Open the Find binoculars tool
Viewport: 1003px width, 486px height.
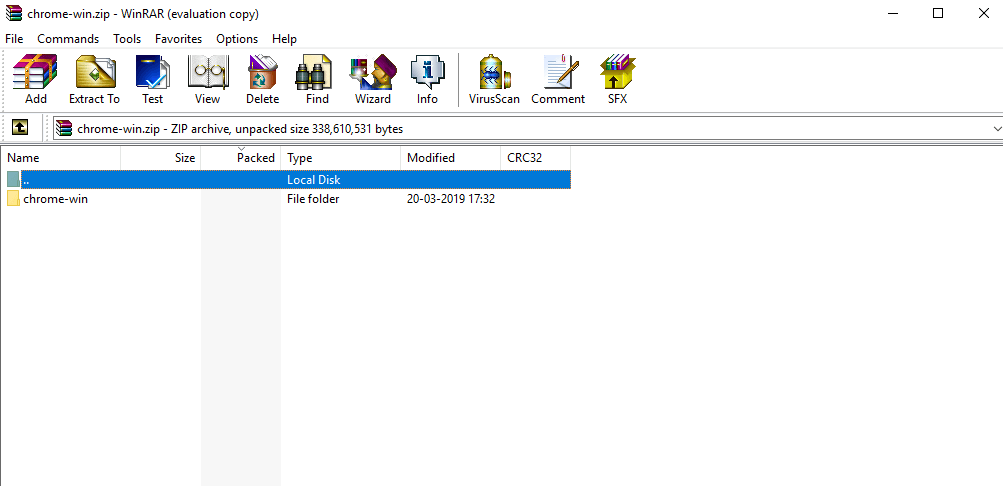[317, 79]
